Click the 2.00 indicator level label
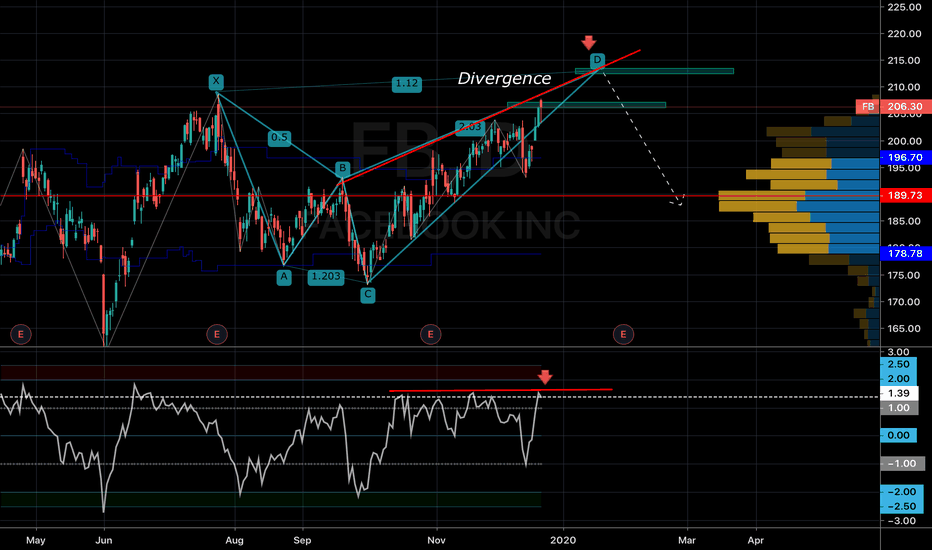Image resolution: width=932 pixels, height=550 pixels. (x=899, y=379)
